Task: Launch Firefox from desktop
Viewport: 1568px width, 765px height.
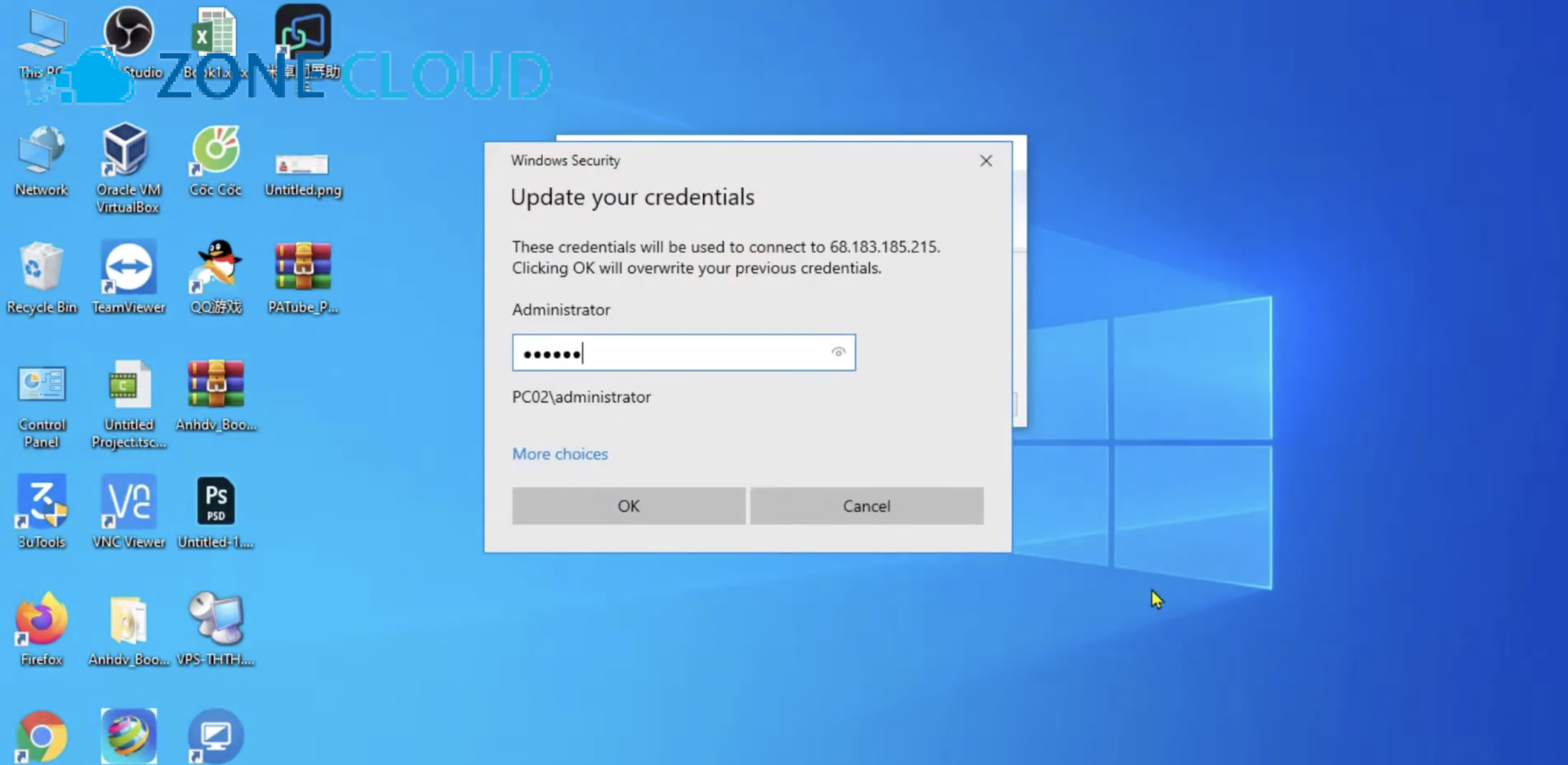Action: pos(42,630)
